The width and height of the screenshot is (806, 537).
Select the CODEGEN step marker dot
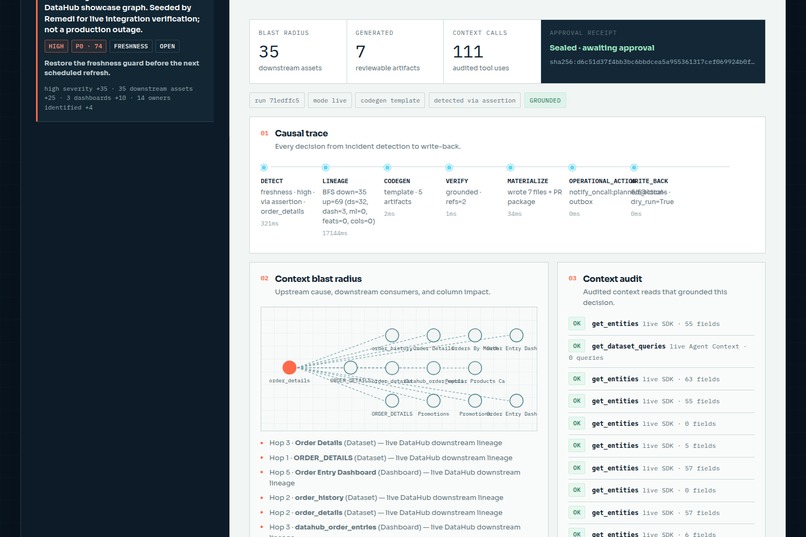[x=387, y=168]
